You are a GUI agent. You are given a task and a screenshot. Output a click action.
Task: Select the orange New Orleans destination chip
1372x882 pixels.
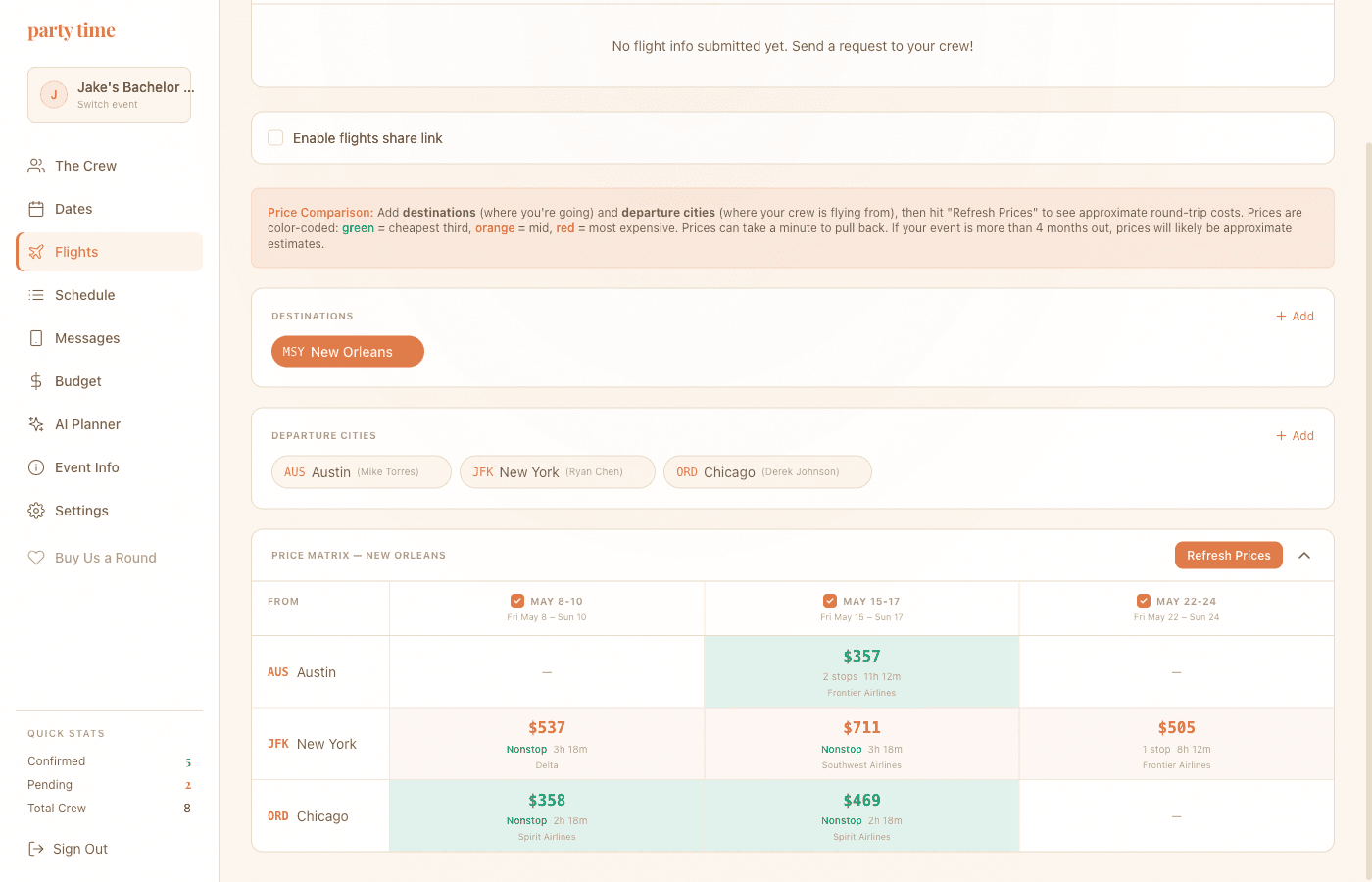click(347, 351)
